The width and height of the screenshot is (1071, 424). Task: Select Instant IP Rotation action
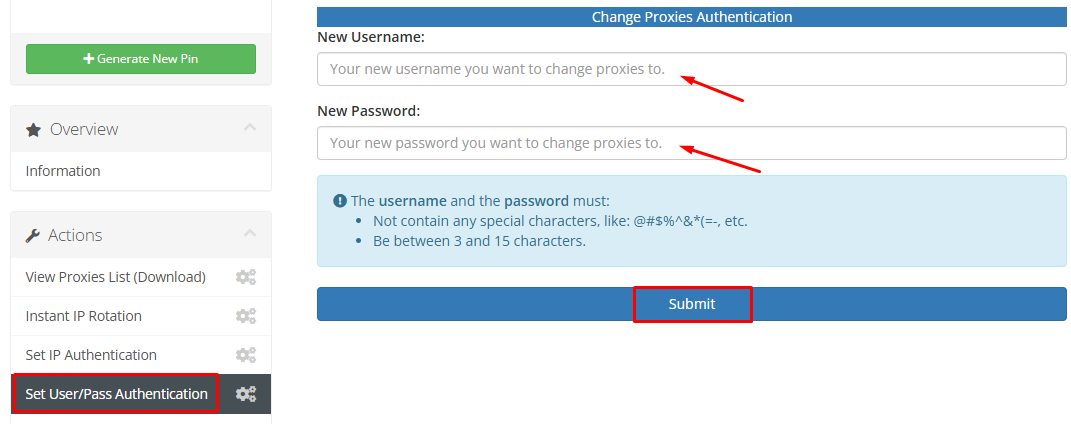(x=84, y=316)
